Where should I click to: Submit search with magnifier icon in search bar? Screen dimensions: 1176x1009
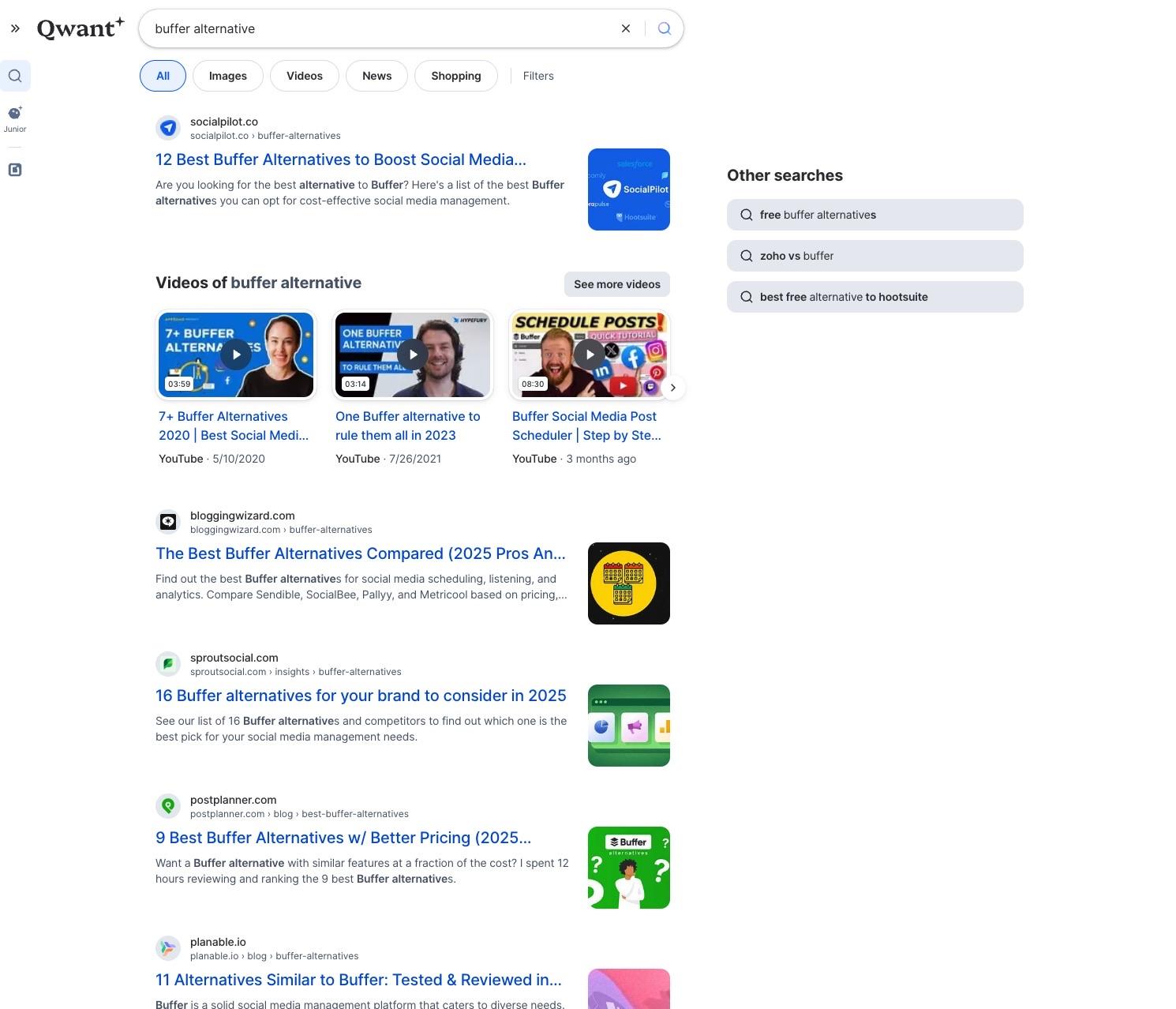665,28
